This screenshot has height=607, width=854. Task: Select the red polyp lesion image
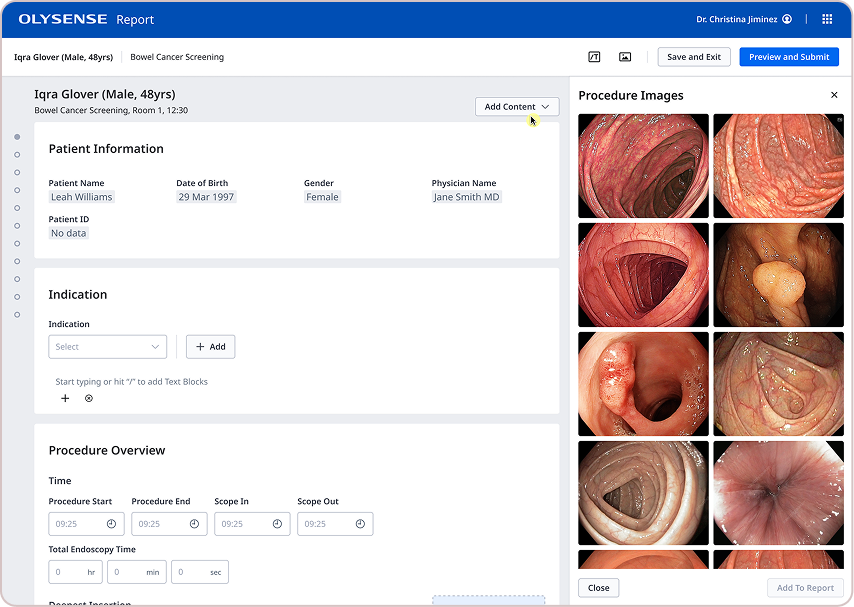click(x=643, y=384)
